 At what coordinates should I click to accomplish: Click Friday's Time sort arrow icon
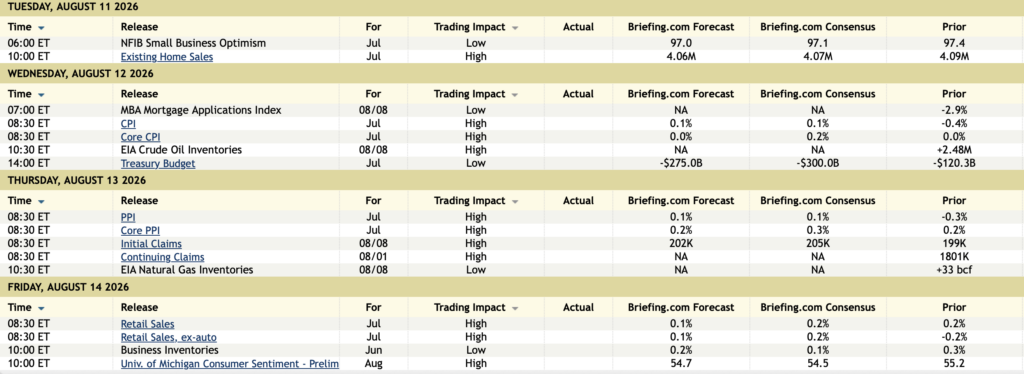(x=42, y=309)
